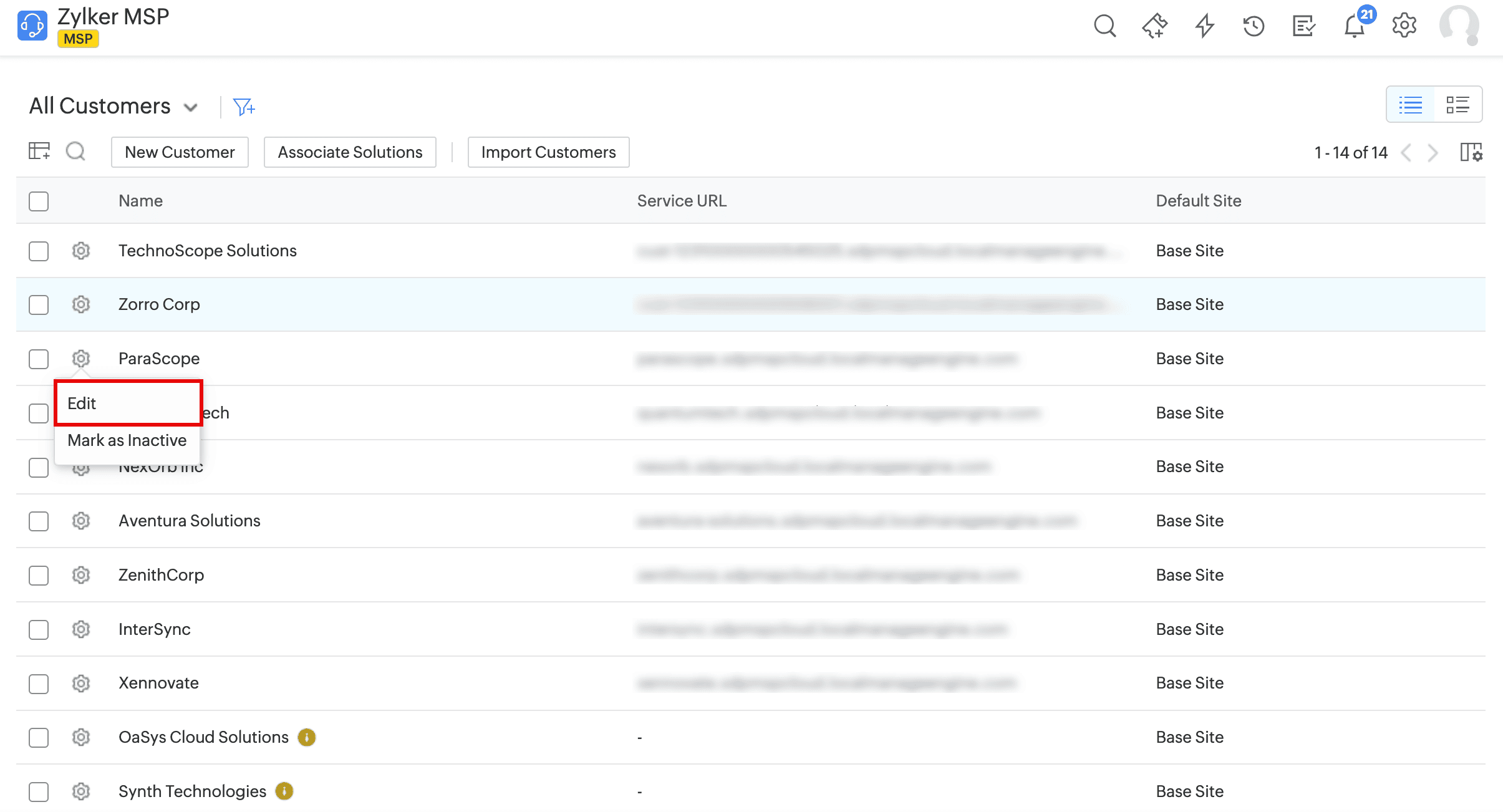Open admin settings gear in header
The height and width of the screenshot is (812, 1503).
pos(1404,26)
